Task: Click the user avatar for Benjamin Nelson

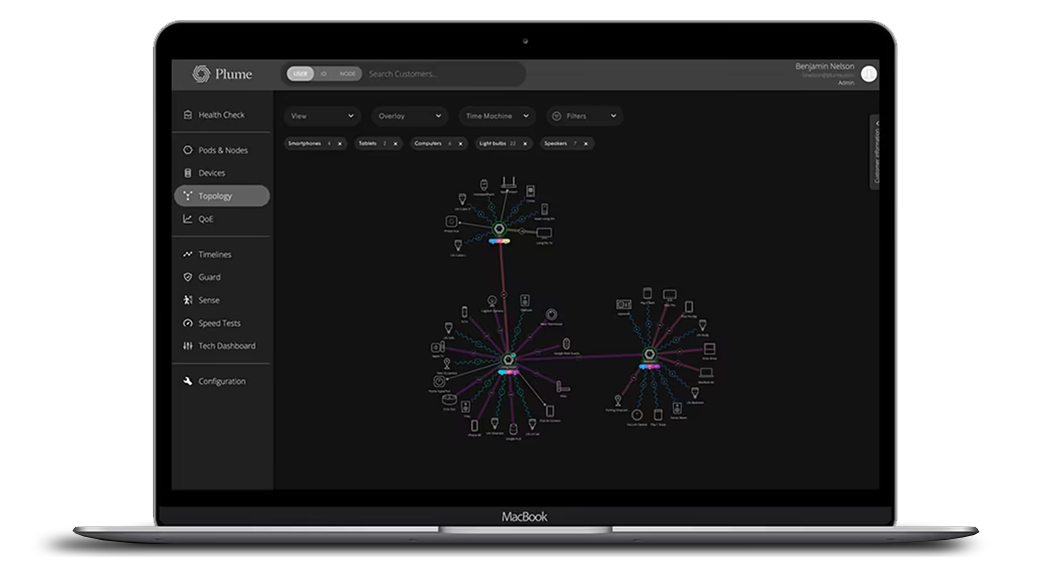Action: (868, 74)
